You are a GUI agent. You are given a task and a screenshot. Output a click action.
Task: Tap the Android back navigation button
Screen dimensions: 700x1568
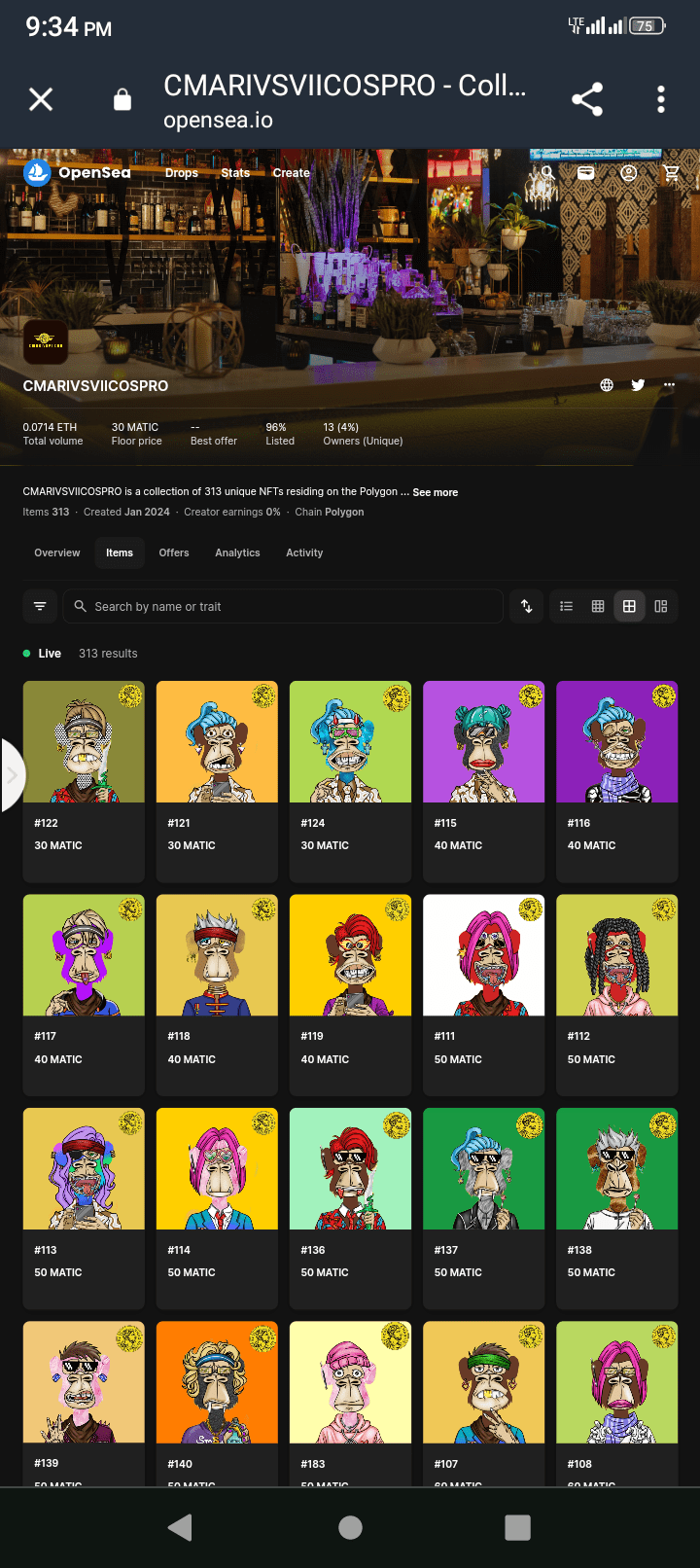click(181, 1528)
